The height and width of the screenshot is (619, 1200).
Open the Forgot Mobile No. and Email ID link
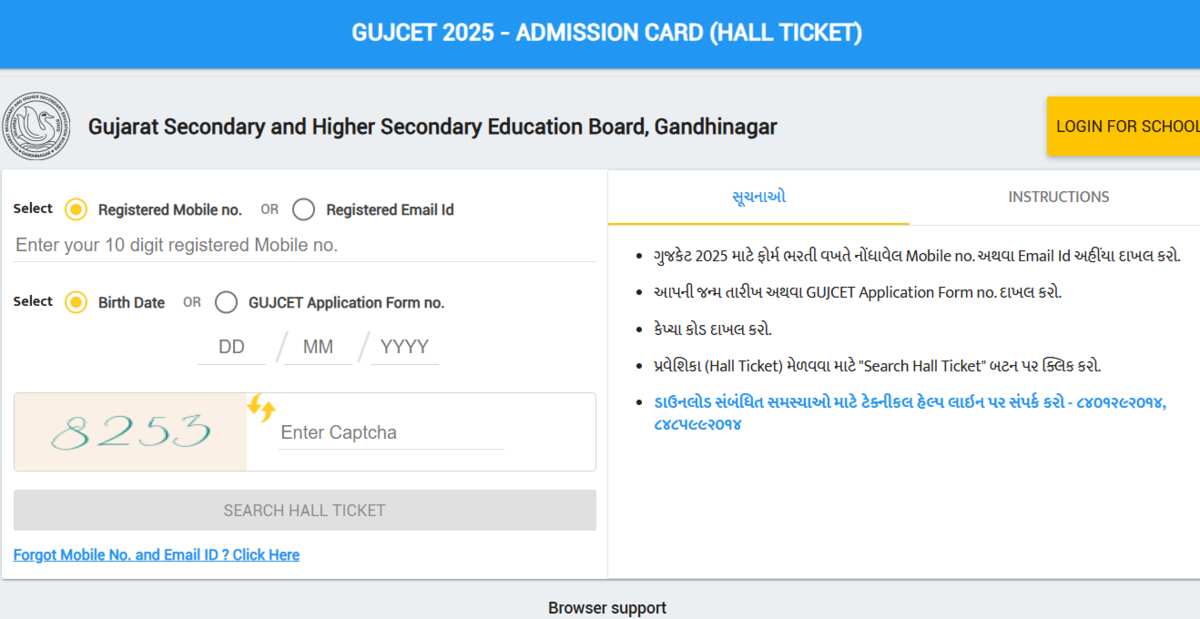tap(156, 555)
